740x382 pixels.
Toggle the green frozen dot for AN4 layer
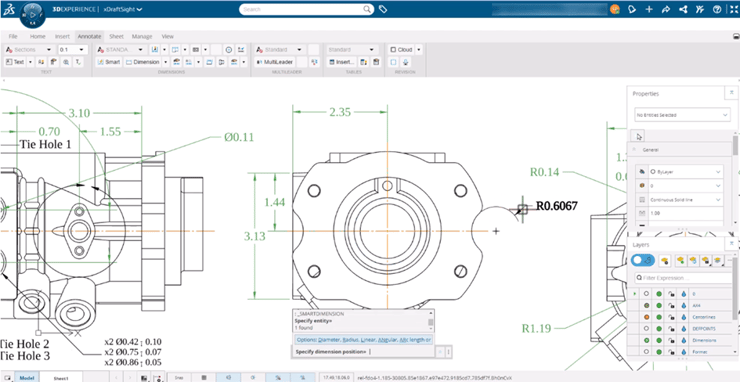[659, 306]
